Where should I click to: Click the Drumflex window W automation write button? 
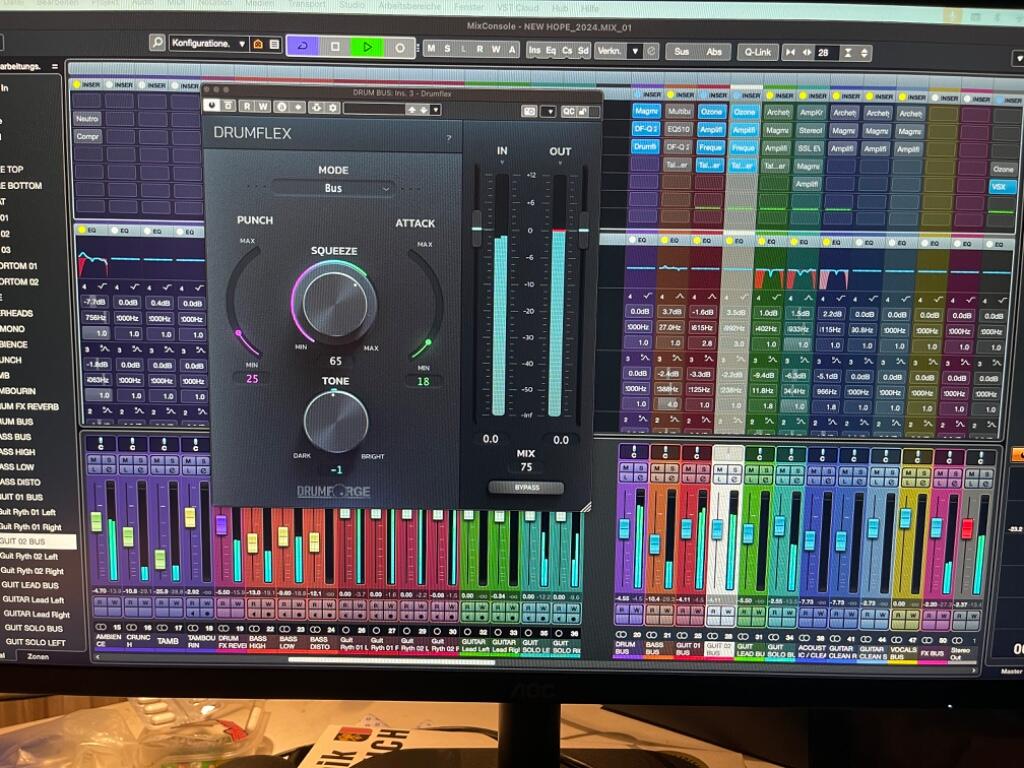pyautogui.click(x=263, y=106)
